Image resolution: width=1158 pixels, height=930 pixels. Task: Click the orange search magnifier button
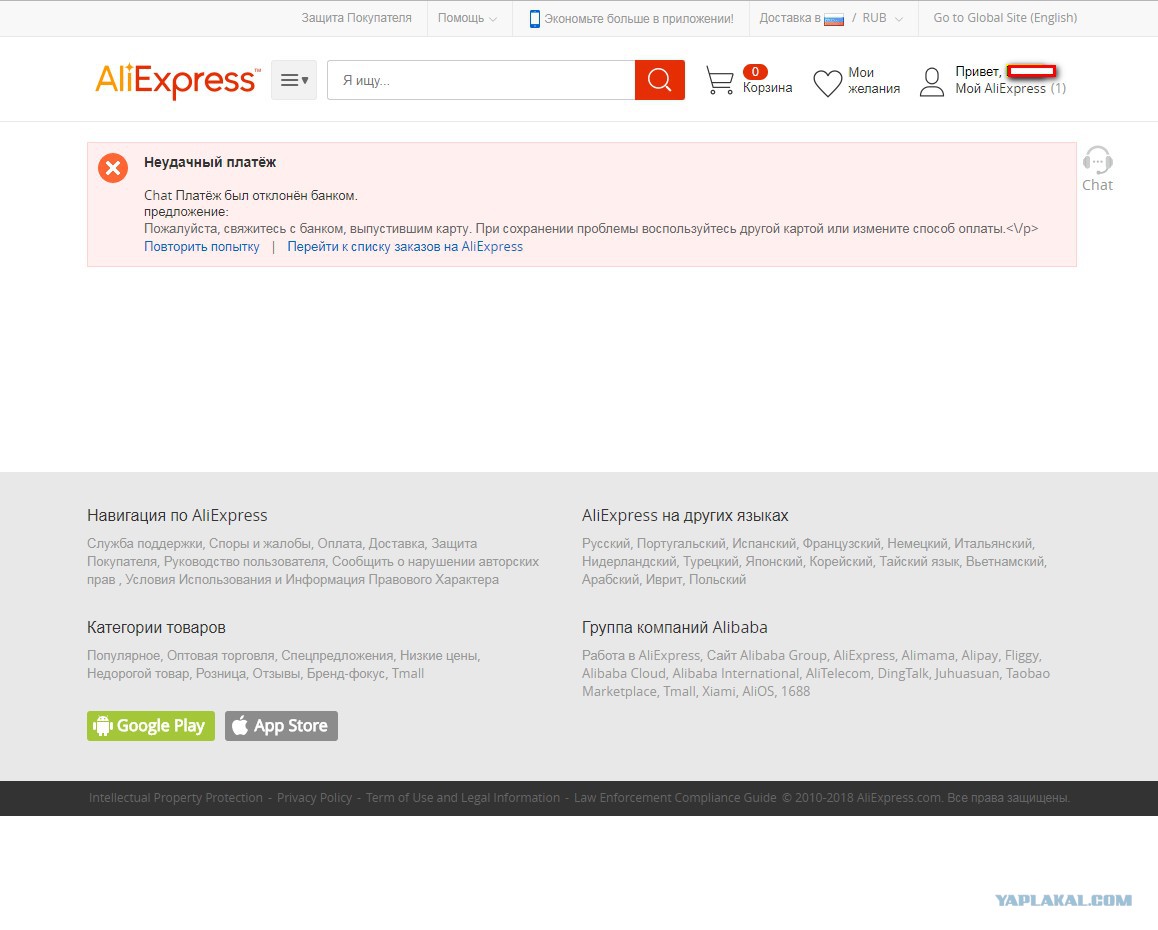659,80
